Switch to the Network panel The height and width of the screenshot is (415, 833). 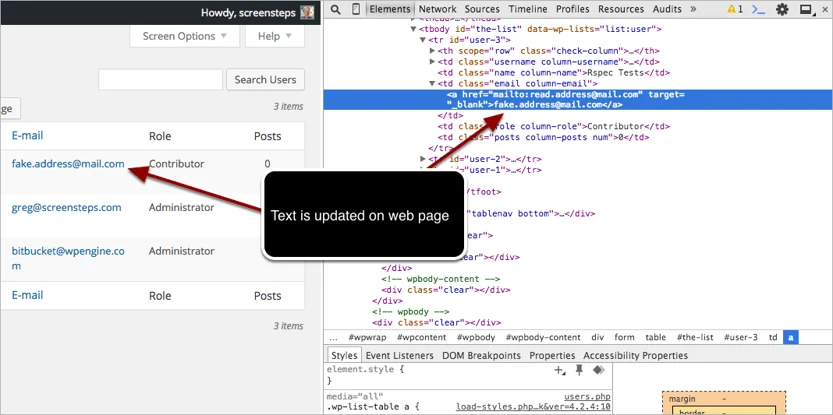tap(437, 9)
